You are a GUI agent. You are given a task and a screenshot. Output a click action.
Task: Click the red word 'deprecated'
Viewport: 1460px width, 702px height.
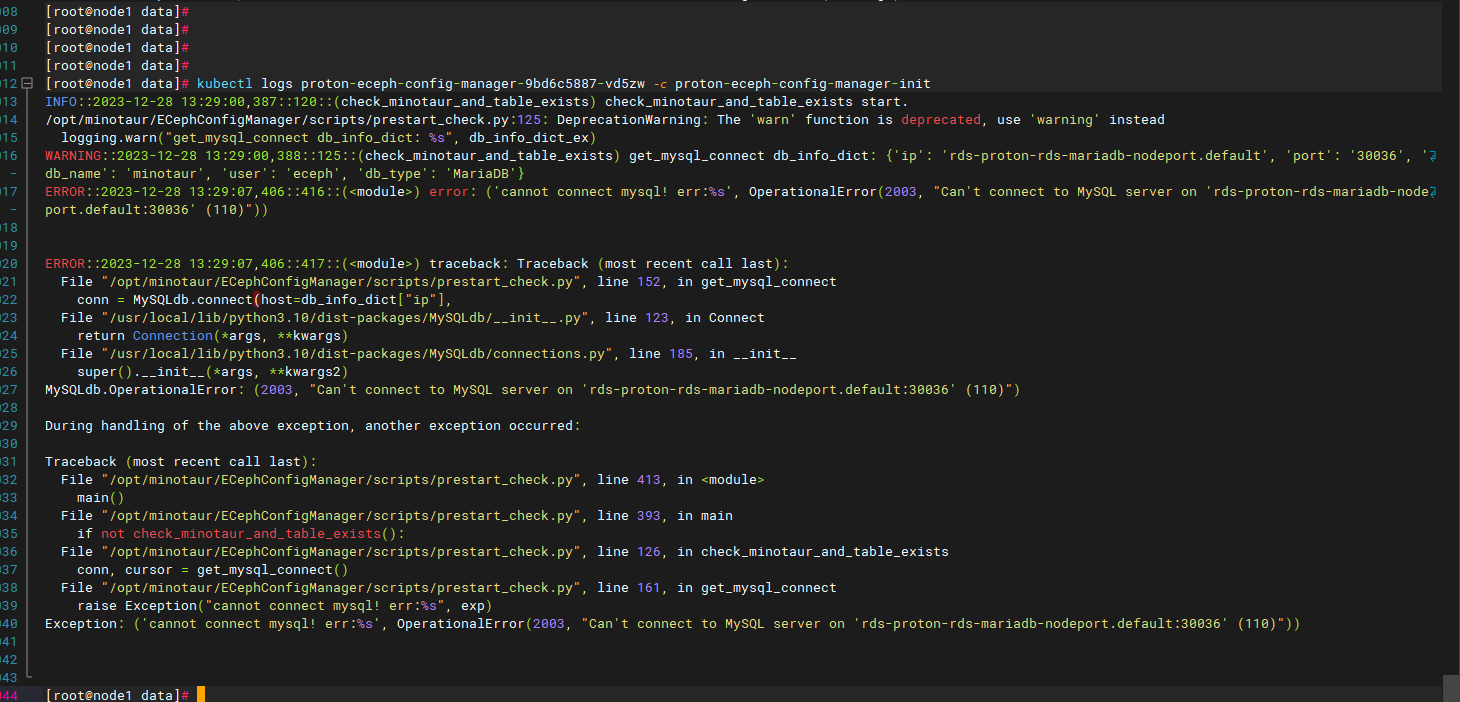pos(940,120)
